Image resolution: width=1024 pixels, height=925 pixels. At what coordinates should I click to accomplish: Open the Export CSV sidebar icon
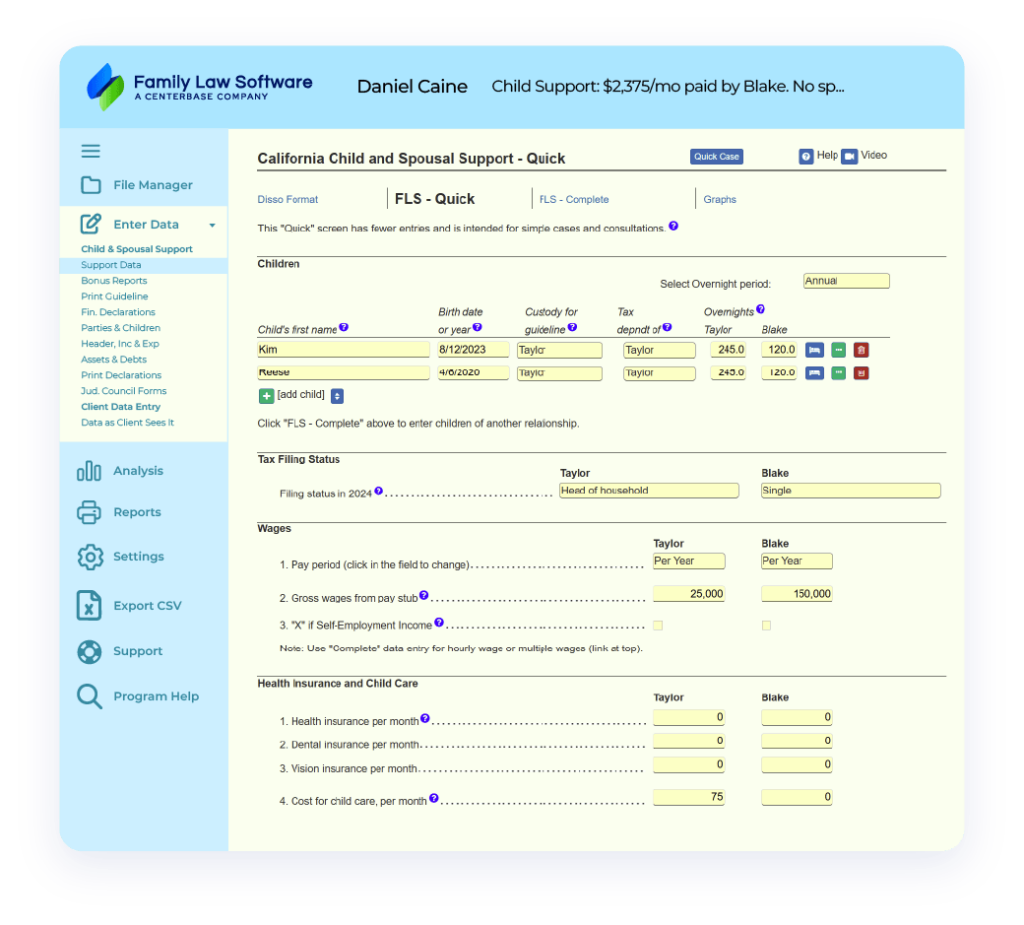tap(89, 605)
